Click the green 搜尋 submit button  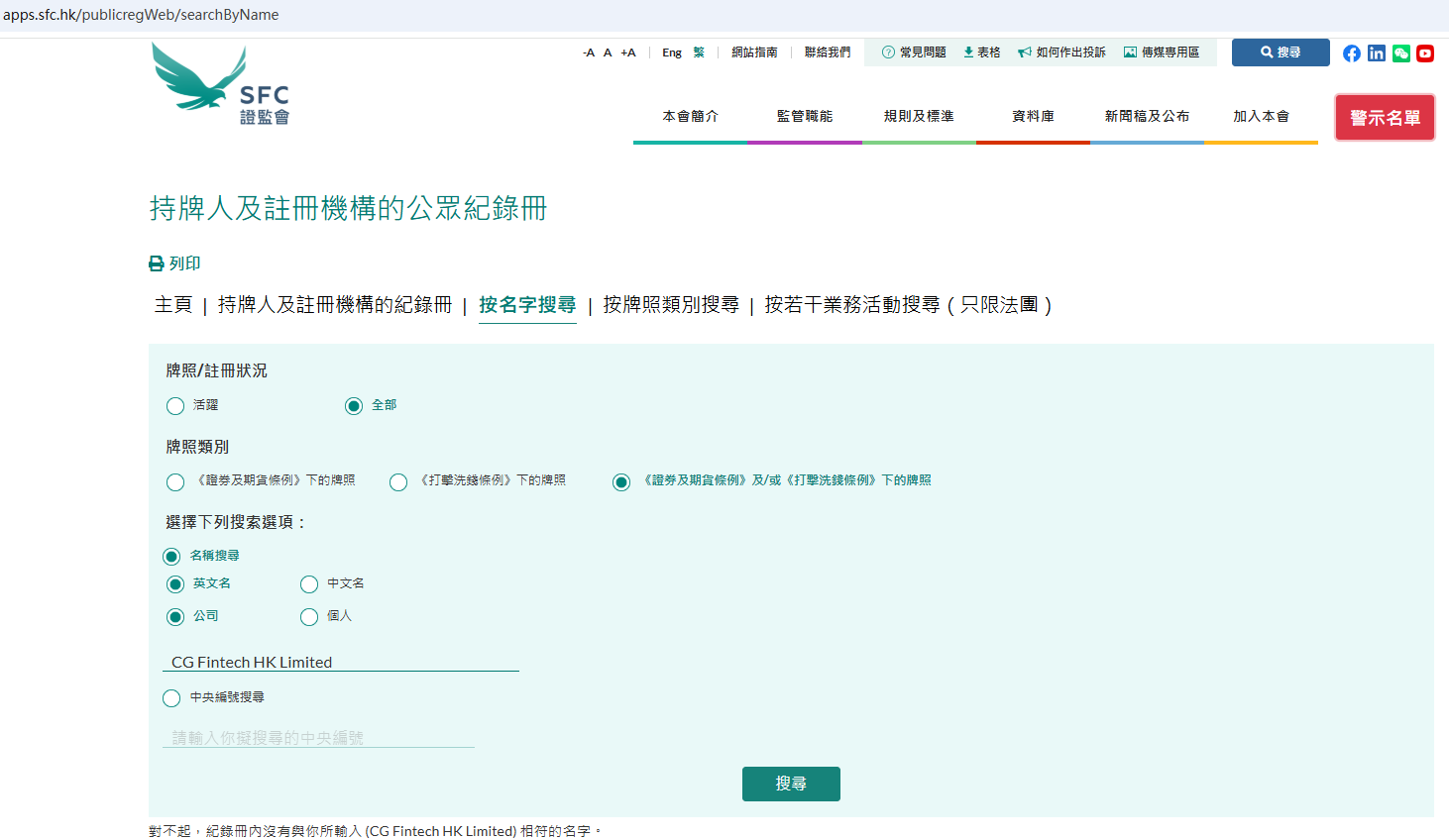(x=791, y=784)
